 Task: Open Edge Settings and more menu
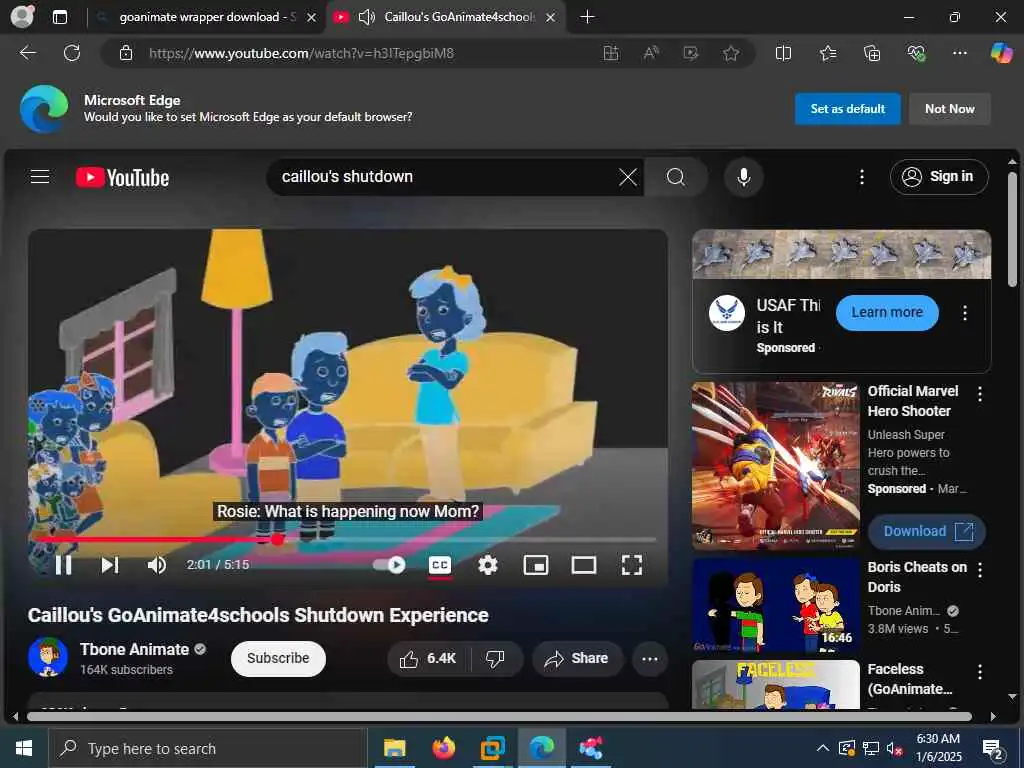tap(959, 53)
